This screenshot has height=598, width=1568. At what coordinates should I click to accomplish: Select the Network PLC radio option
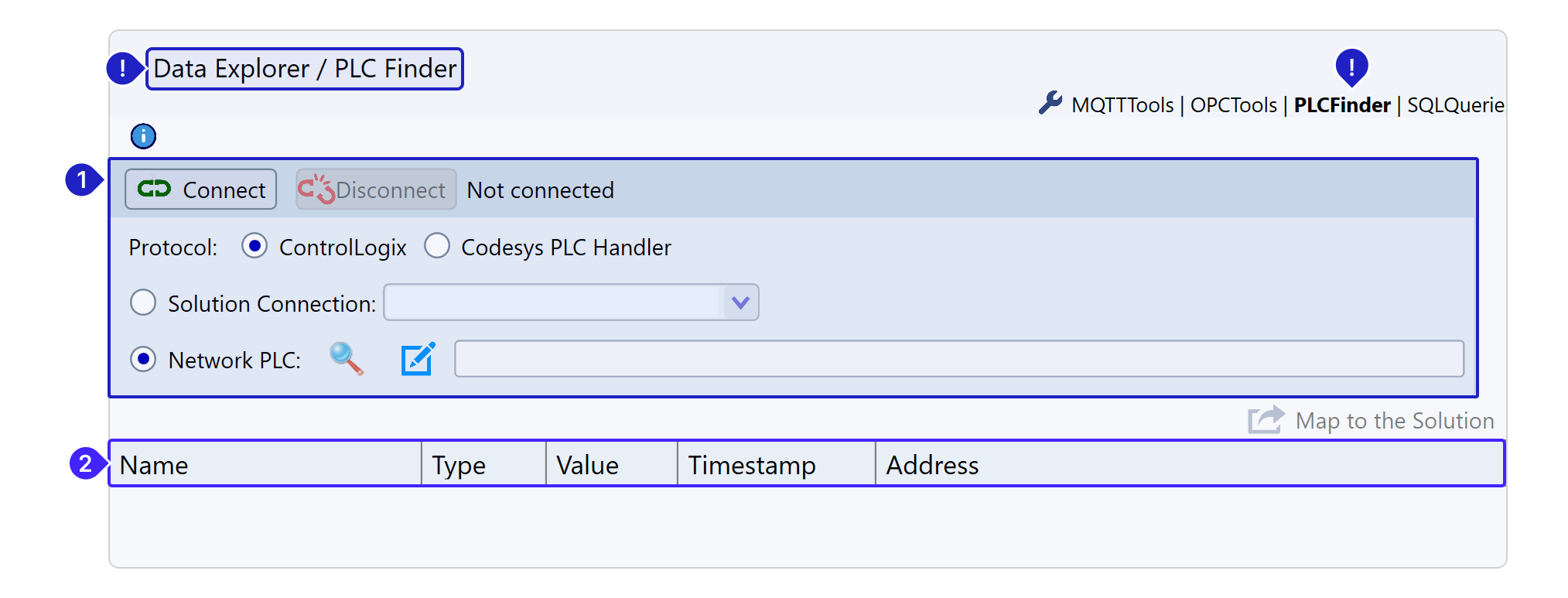(143, 359)
